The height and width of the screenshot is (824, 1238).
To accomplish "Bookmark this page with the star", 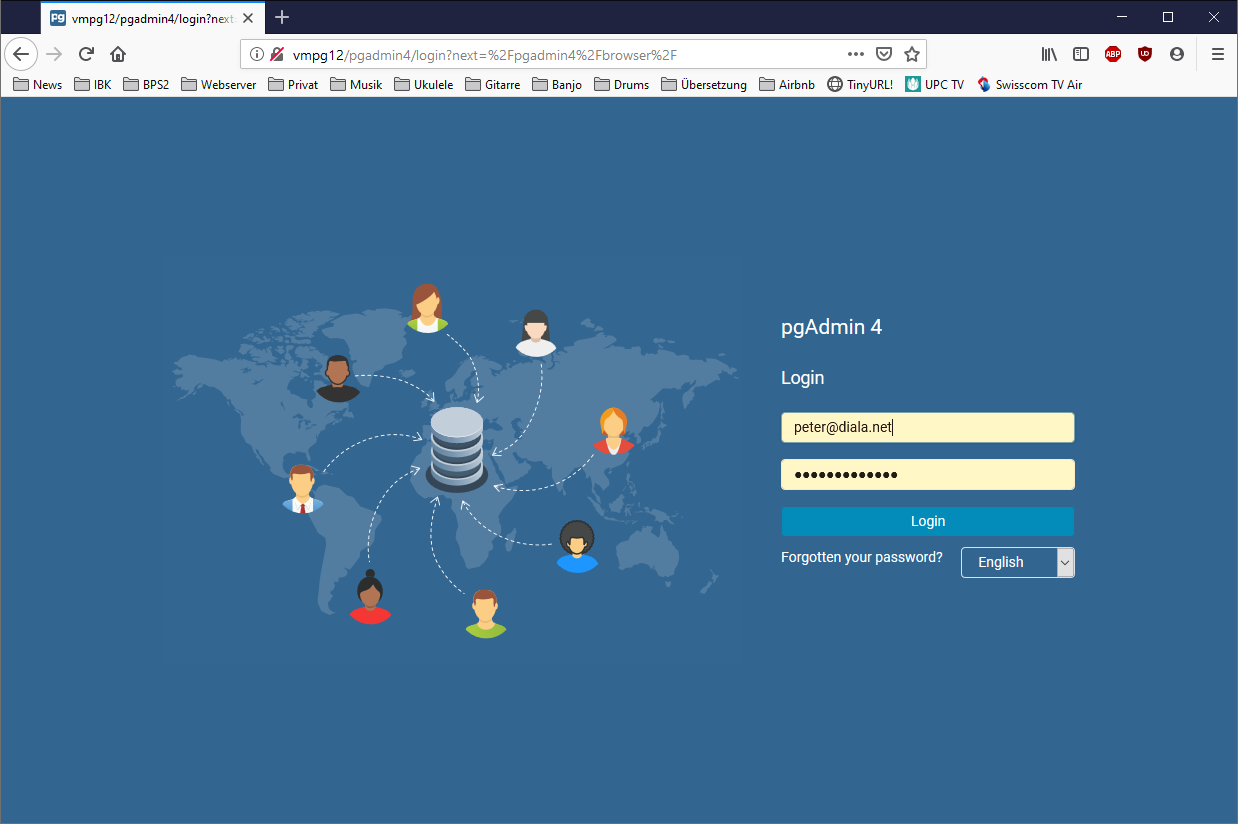I will pos(912,54).
